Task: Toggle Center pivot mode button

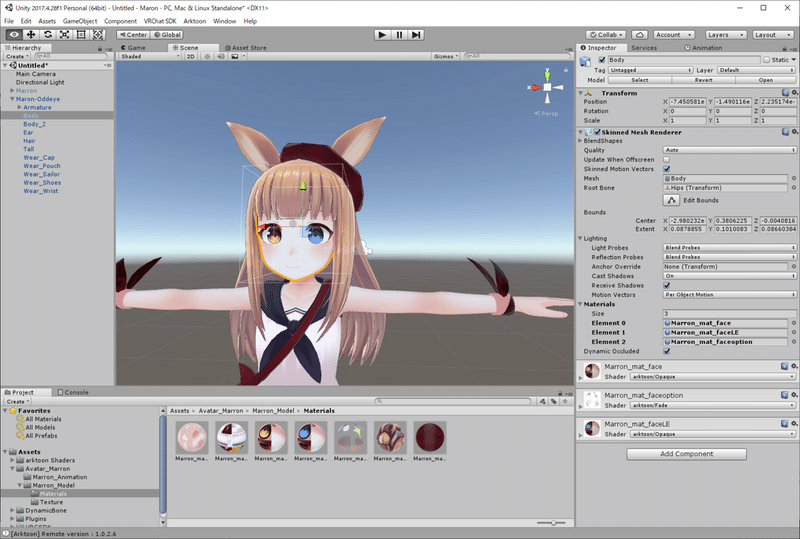Action: coord(133,35)
